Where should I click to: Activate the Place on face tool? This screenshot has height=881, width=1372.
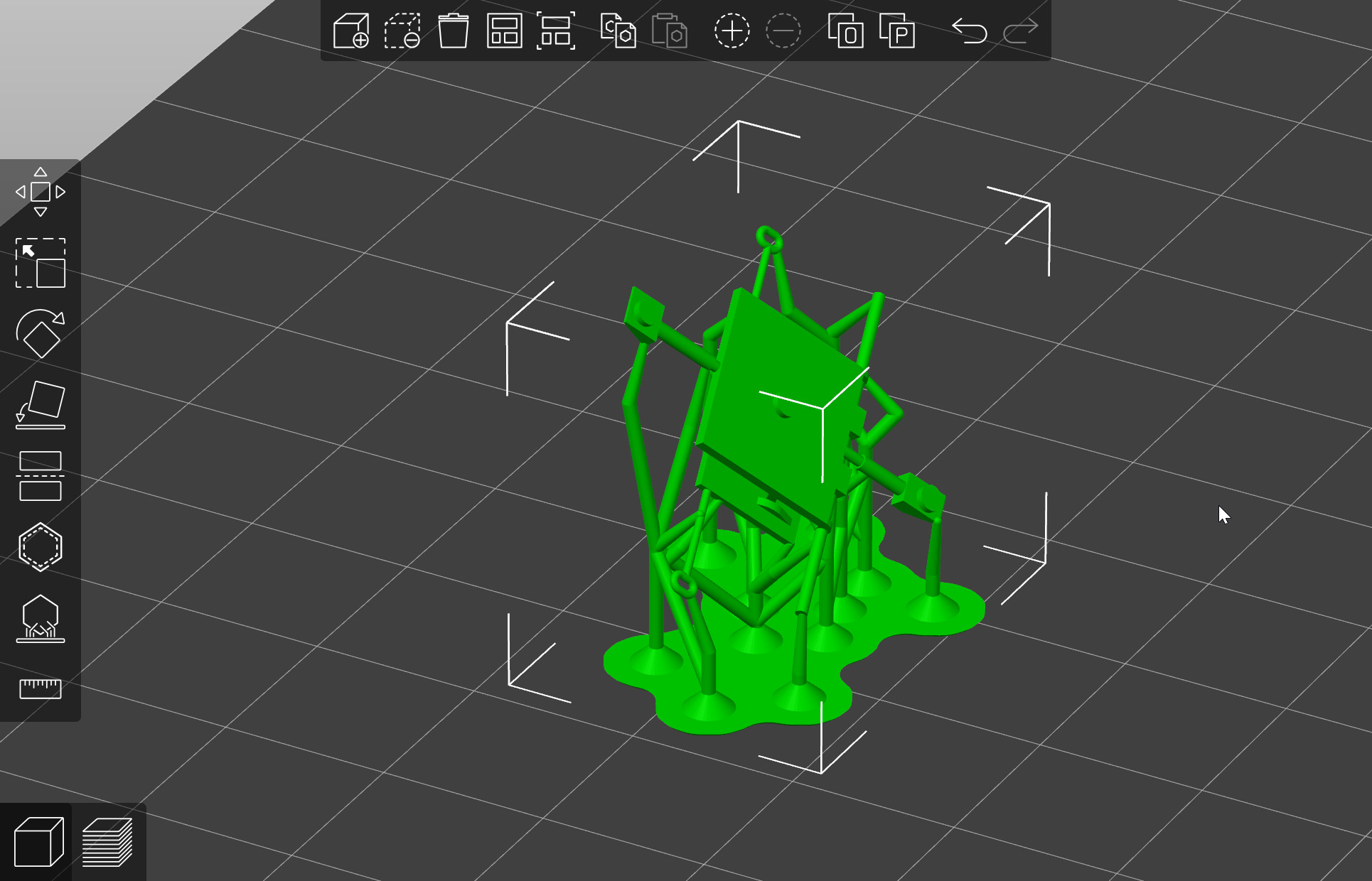click(41, 405)
